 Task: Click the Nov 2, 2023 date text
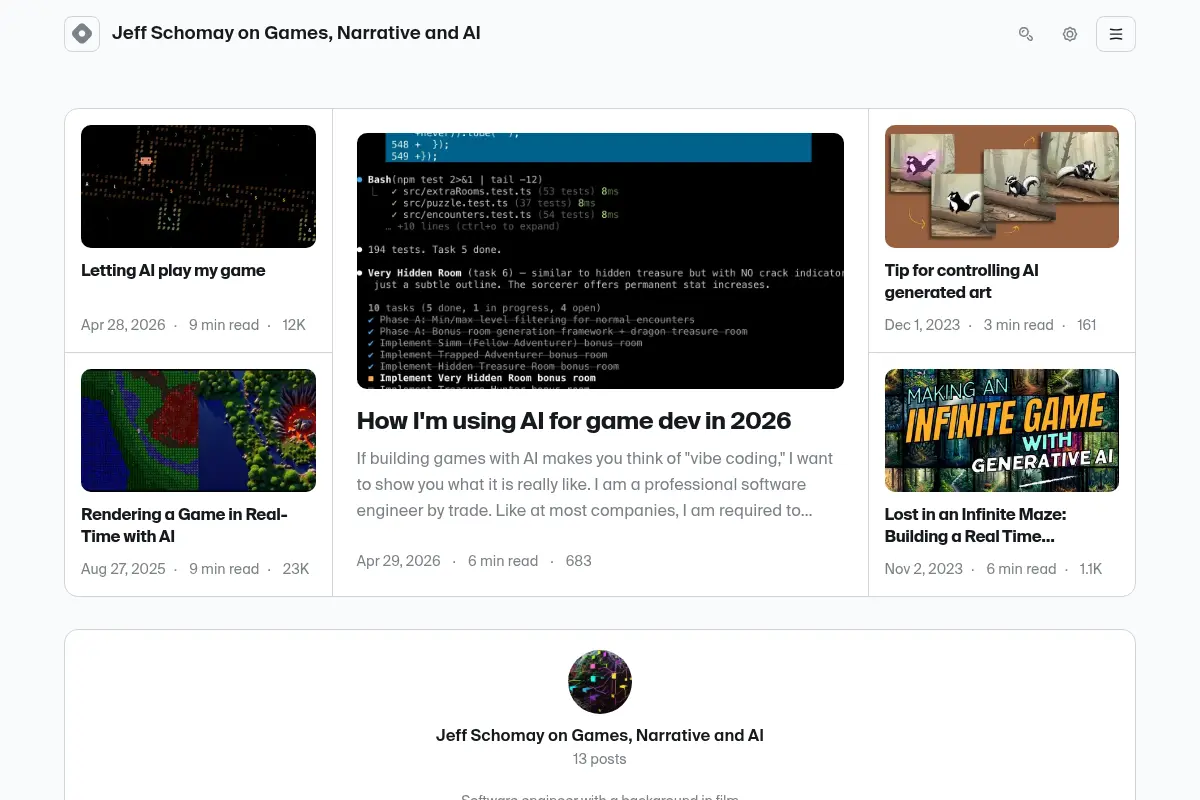pyautogui.click(x=924, y=569)
